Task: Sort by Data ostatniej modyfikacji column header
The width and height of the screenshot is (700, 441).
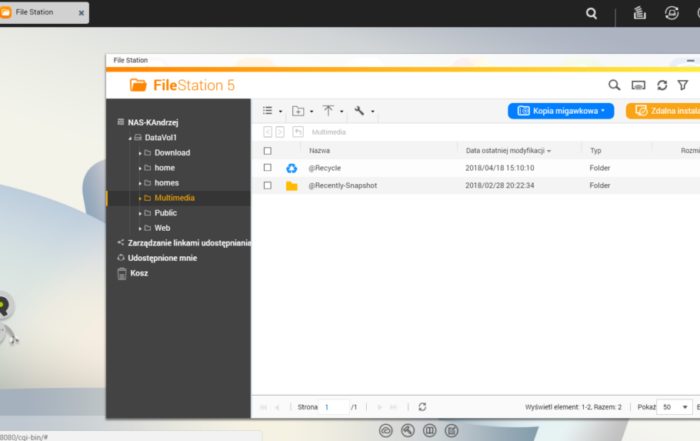Action: pyautogui.click(x=505, y=151)
